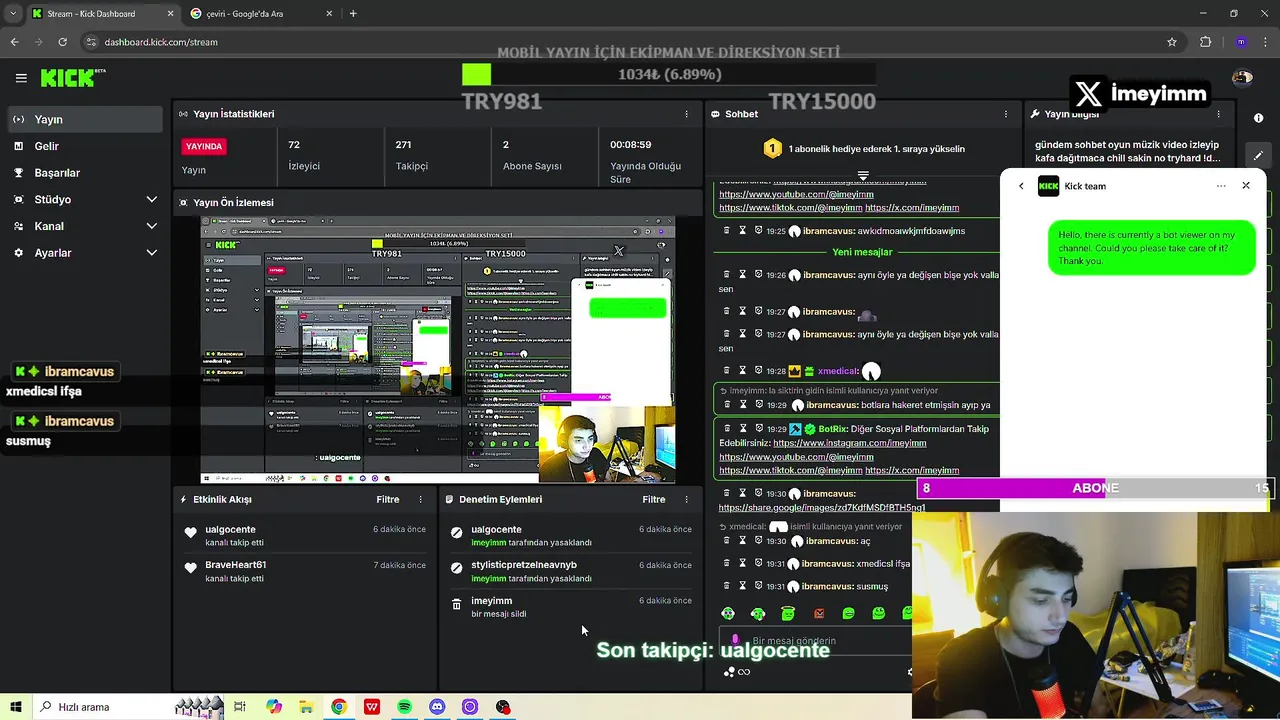The image size is (1280, 720).
Task: Click the 271 Takipçi follower count
Action: pyautogui.click(x=411, y=155)
